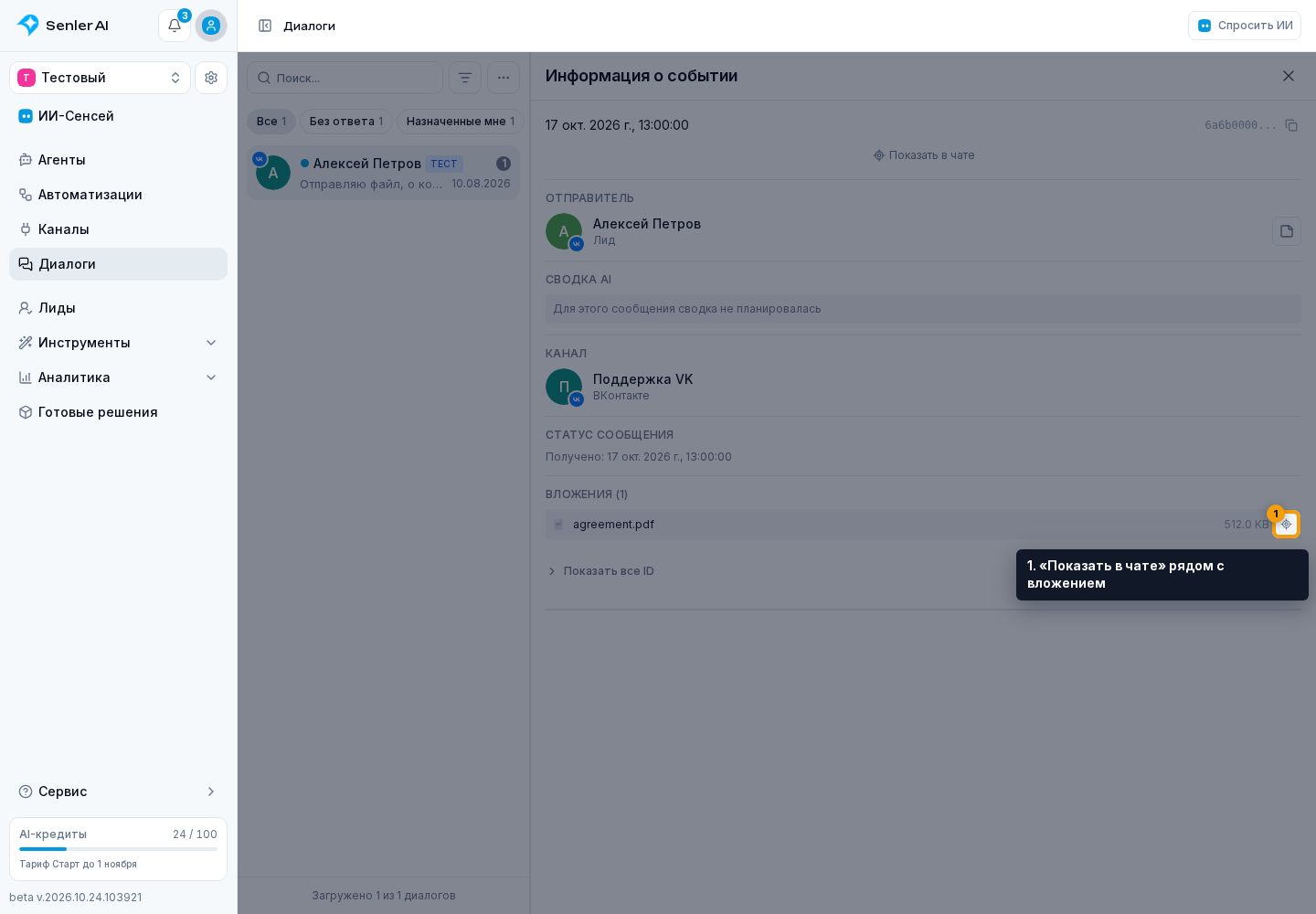Screen dimensions: 1316x914
Task: Open notifications bell icon
Action: [175, 26]
